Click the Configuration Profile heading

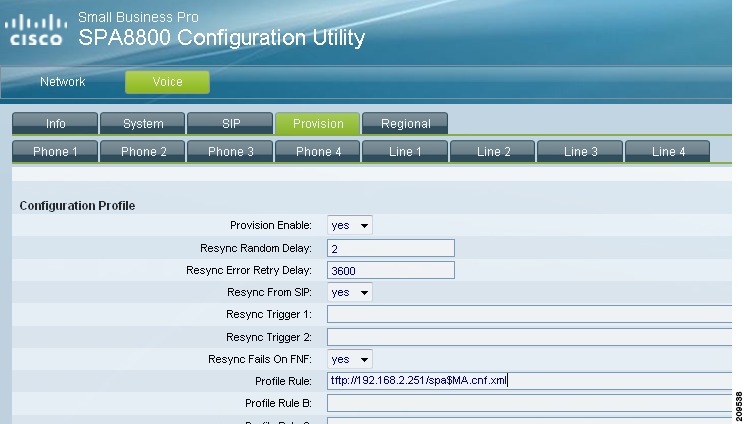point(77,206)
